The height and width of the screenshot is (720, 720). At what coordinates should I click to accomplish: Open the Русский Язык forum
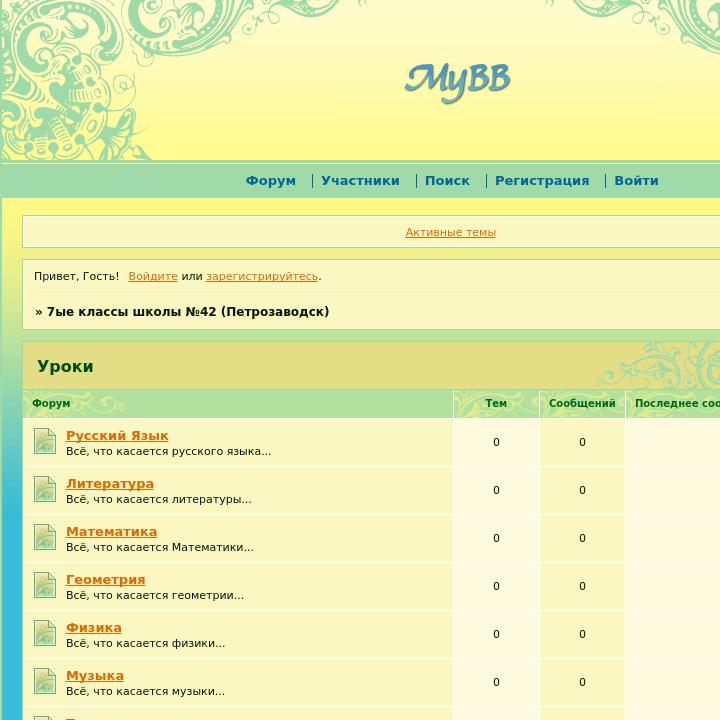(x=117, y=435)
